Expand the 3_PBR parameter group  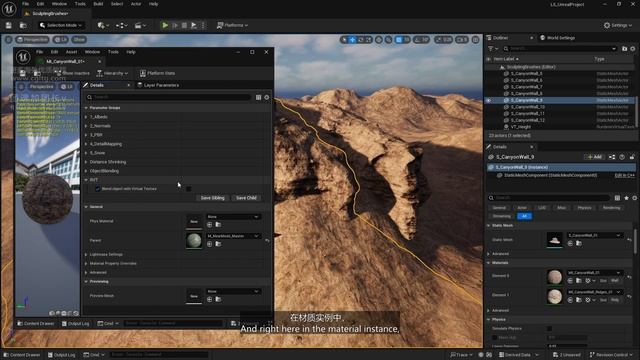tap(86, 135)
